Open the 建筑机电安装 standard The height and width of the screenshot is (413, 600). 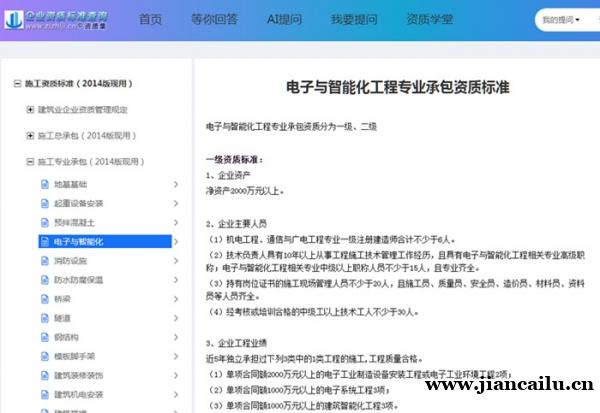79,395
